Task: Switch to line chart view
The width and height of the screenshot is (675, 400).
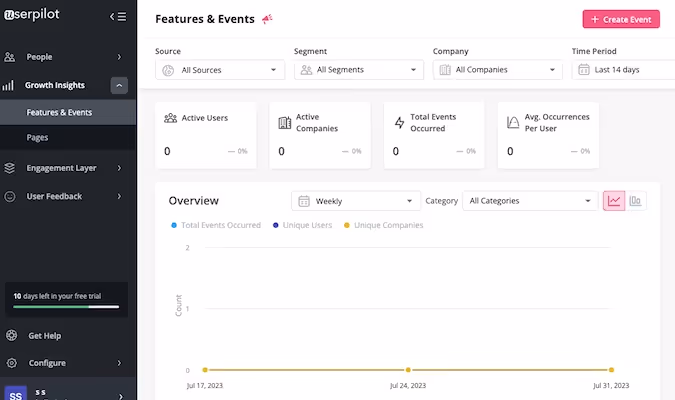Action: (x=614, y=201)
